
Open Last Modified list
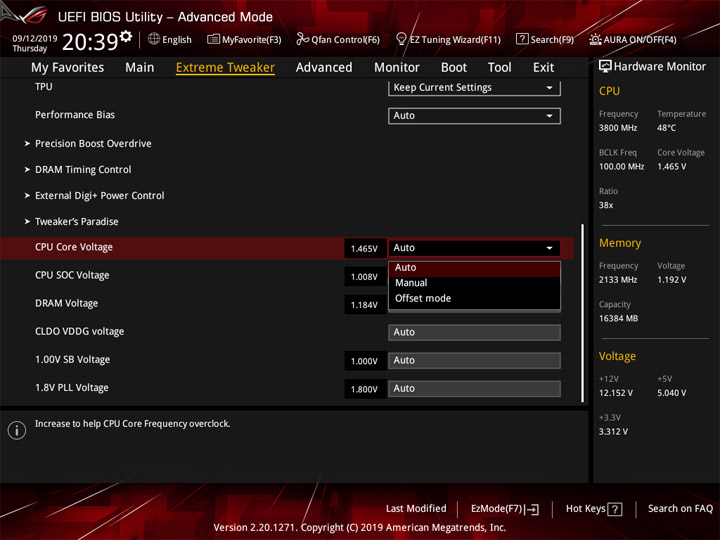(x=416, y=509)
